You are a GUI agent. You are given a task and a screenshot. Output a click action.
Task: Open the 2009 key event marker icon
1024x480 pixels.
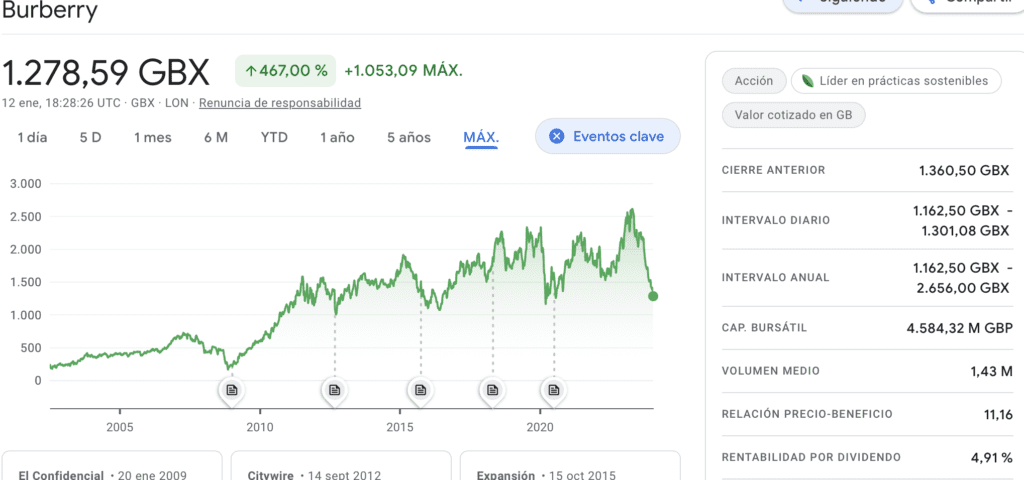click(231, 391)
